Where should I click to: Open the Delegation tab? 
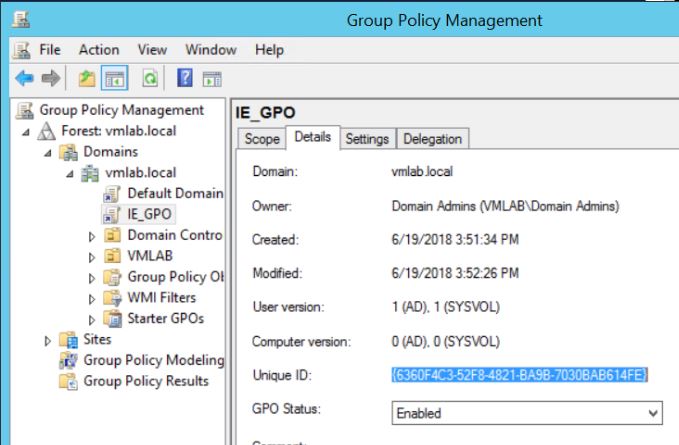coord(432,140)
